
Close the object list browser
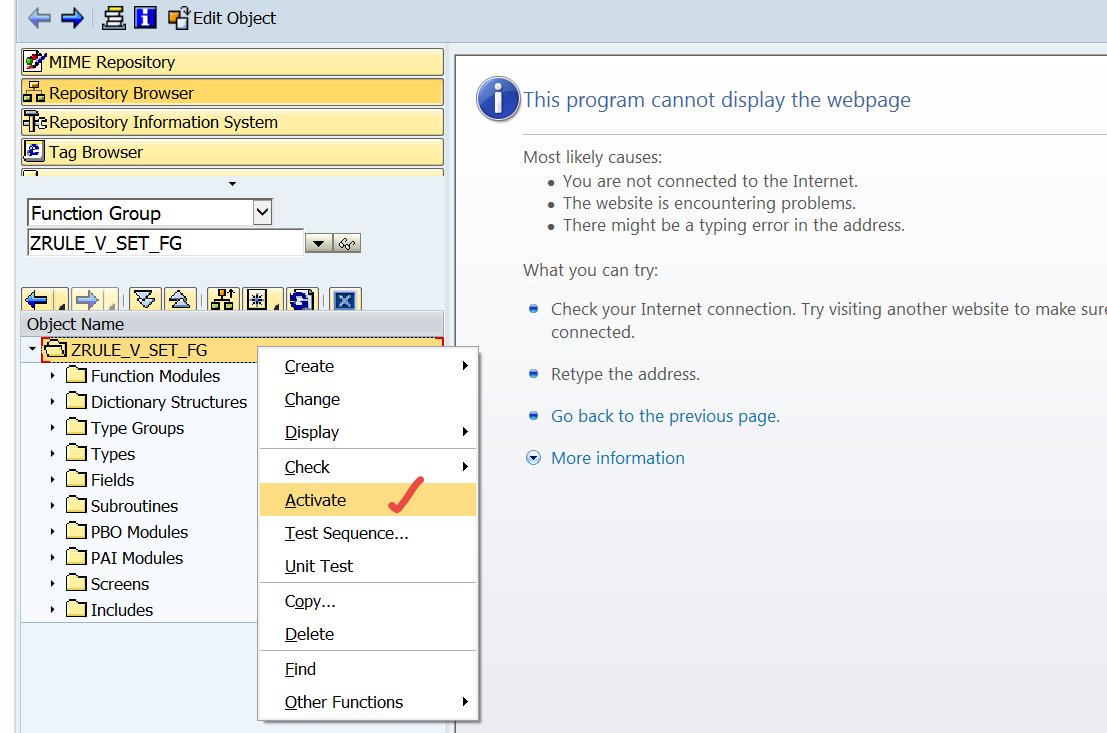coord(345,300)
